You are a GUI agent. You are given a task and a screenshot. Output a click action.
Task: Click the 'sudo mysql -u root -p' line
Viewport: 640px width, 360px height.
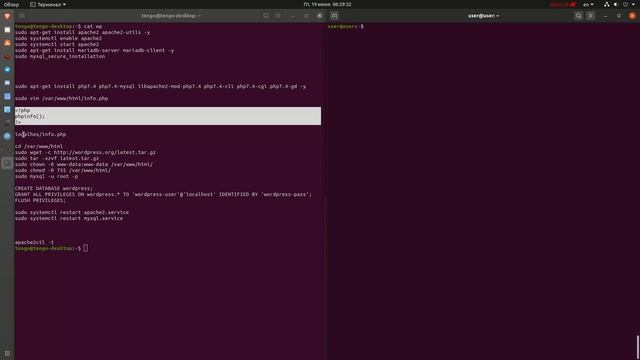(47, 176)
